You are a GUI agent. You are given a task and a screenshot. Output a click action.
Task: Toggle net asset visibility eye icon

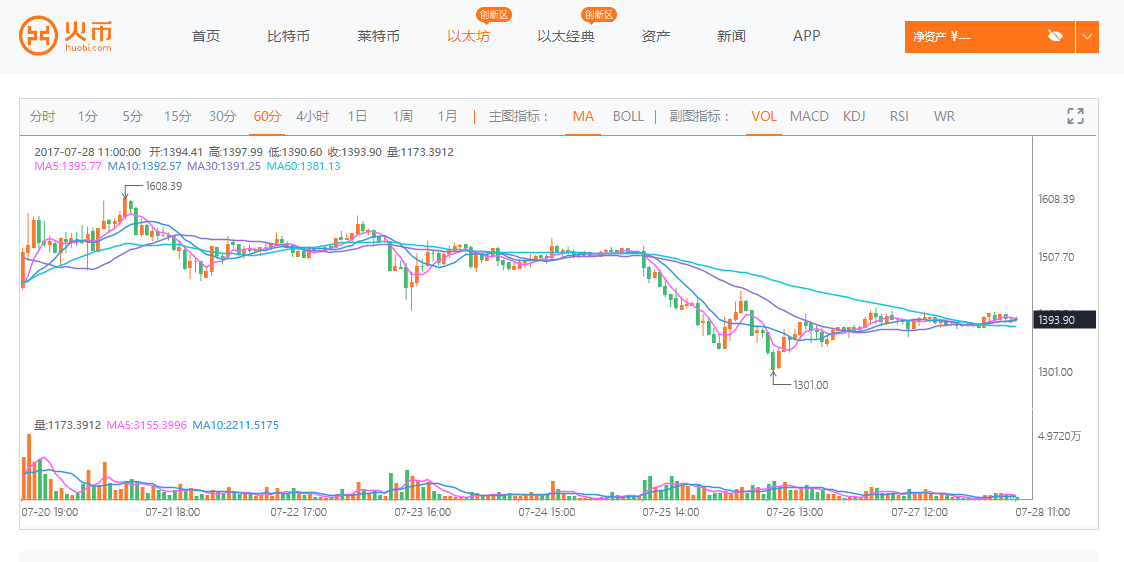tap(1054, 36)
